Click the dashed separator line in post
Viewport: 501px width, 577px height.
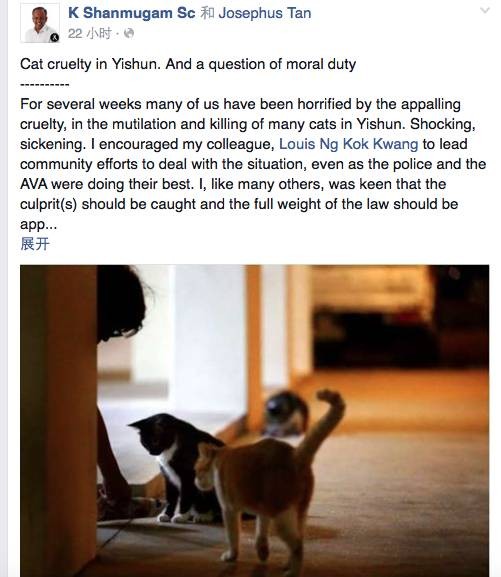click(x=45, y=85)
